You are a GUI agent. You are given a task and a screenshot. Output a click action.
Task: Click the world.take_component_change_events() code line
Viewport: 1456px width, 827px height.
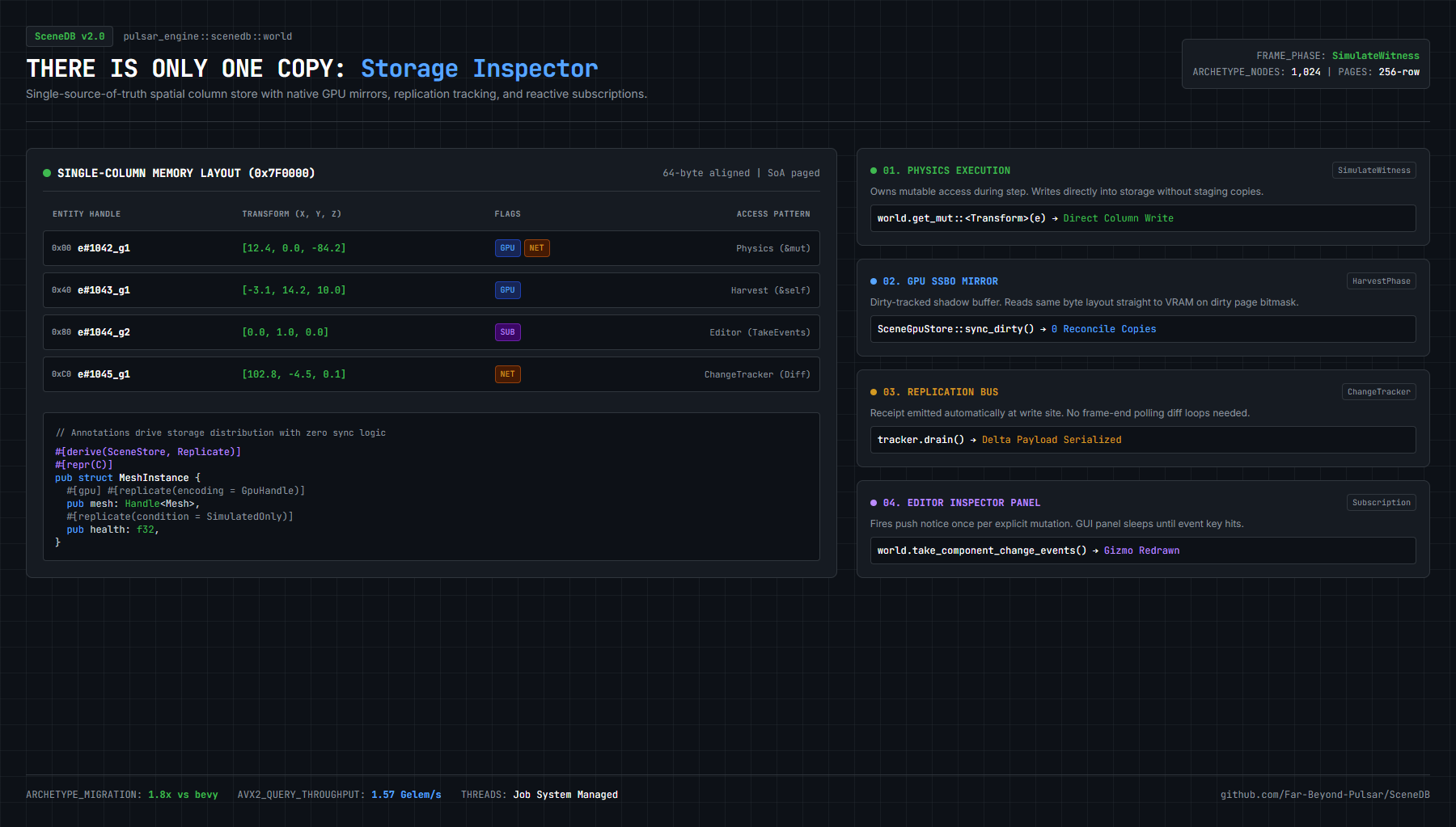pyautogui.click(x=1143, y=551)
